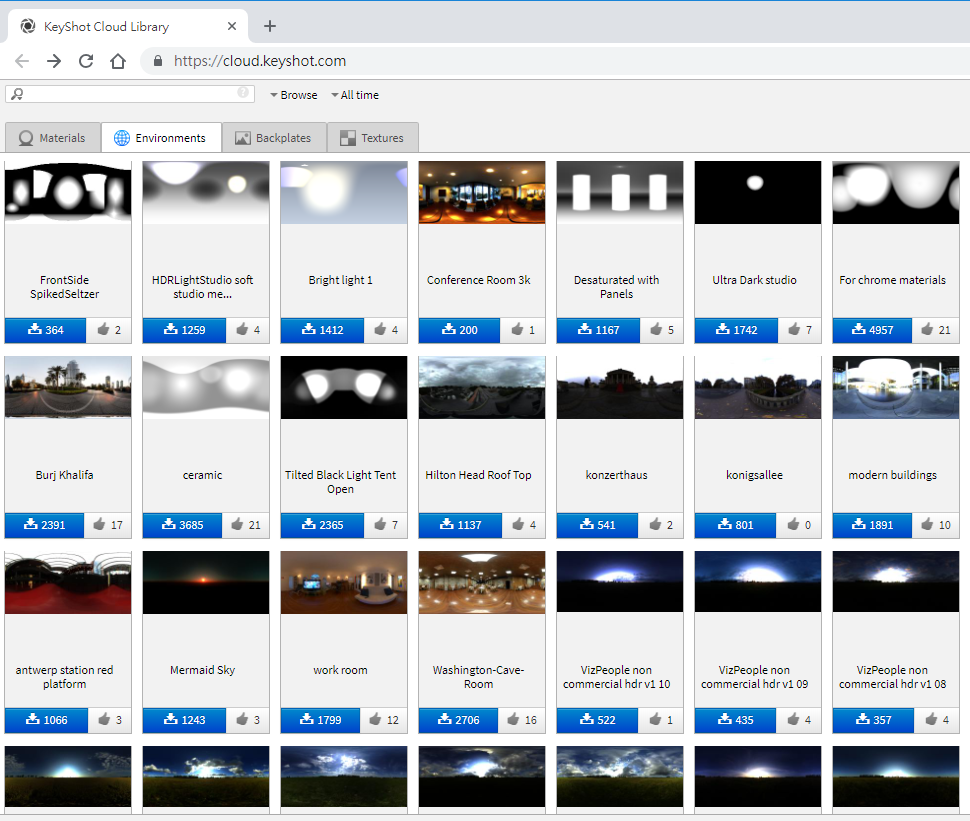
Task: Click the search help question mark icon
Action: coord(243,93)
